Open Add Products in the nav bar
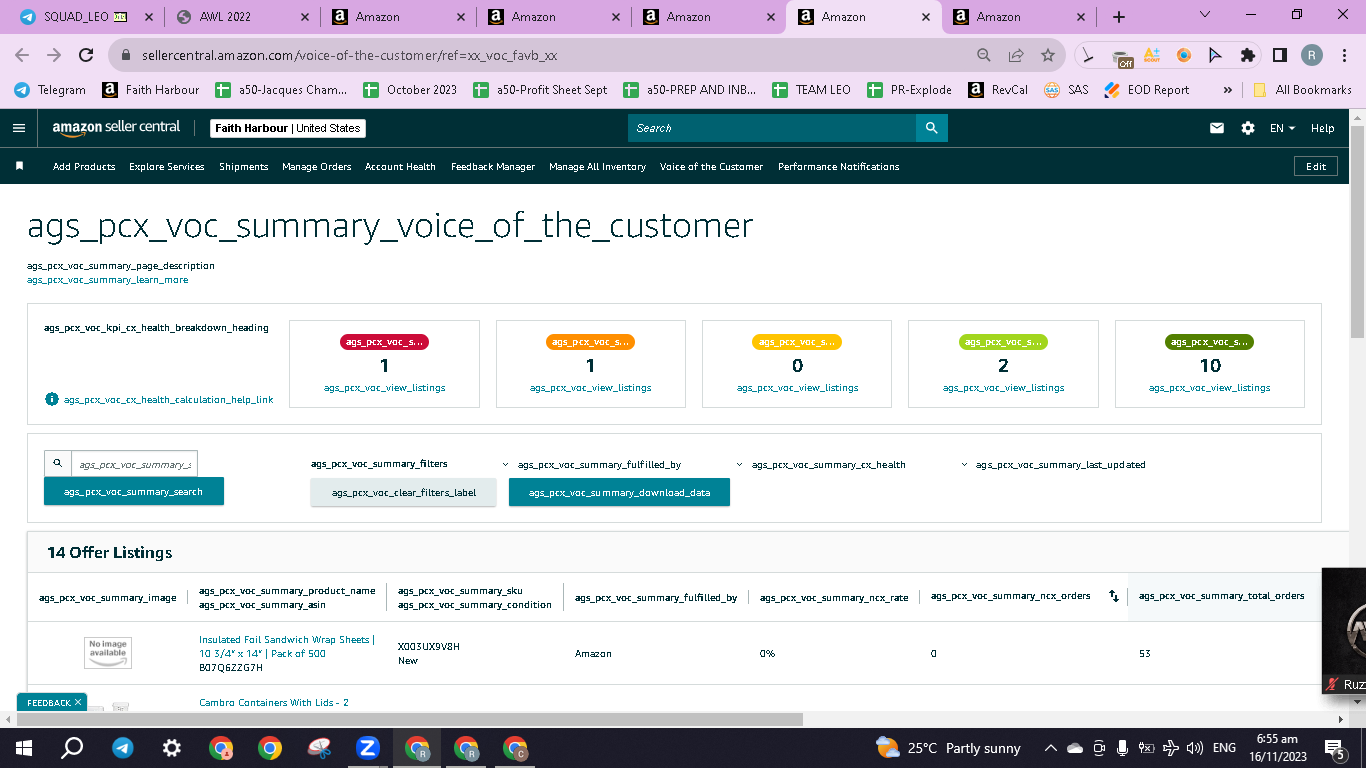Screen dimensions: 1366x768 84,166
